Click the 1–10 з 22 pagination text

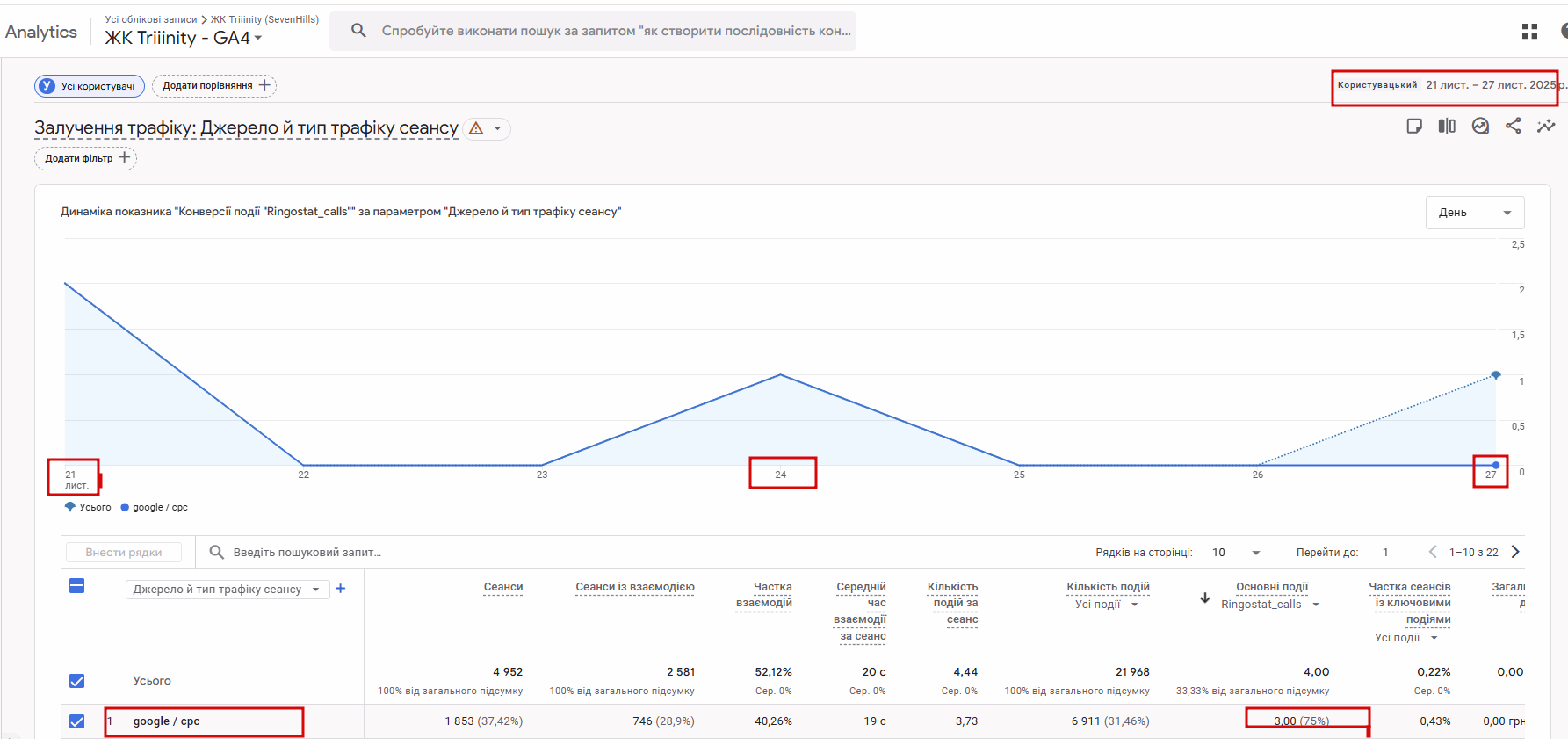tap(1474, 553)
